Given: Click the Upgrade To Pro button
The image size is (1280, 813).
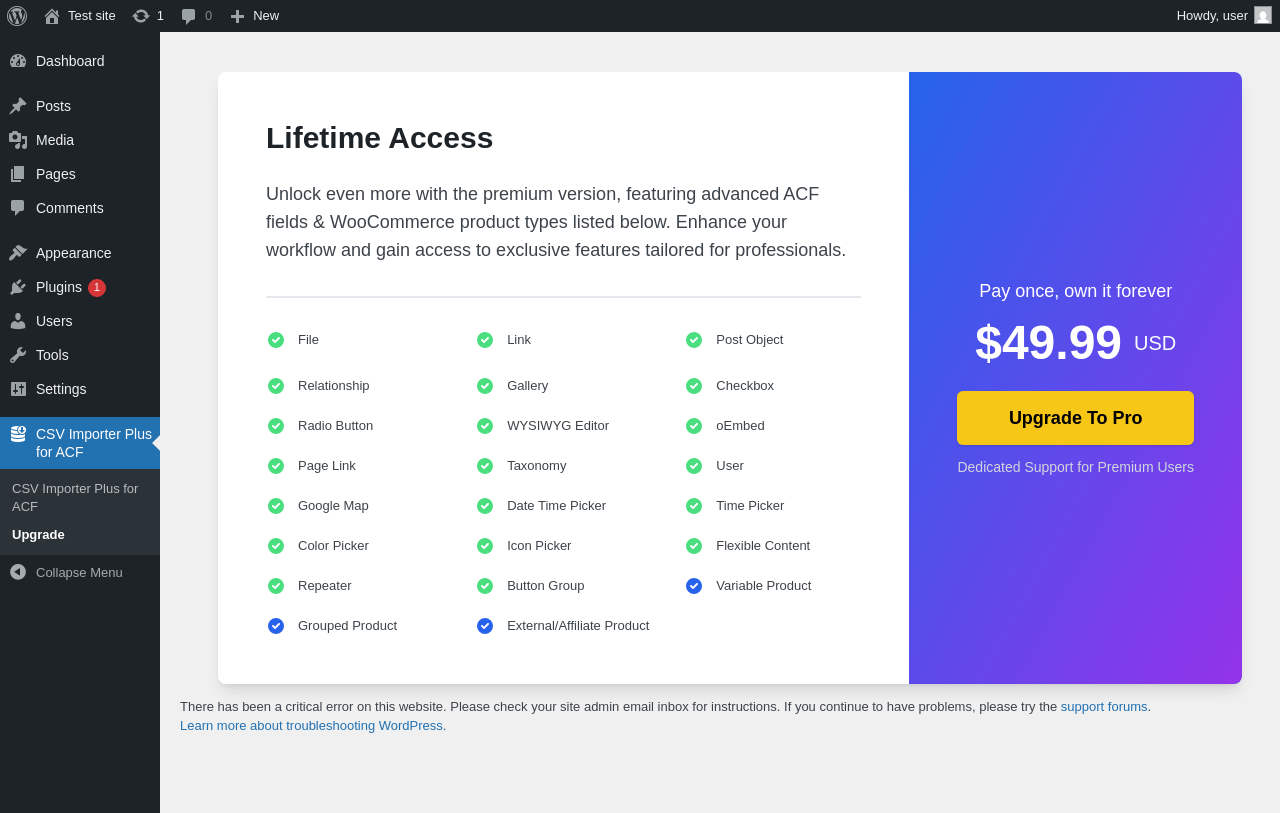Looking at the screenshot, I should pyautogui.click(x=1075, y=418).
